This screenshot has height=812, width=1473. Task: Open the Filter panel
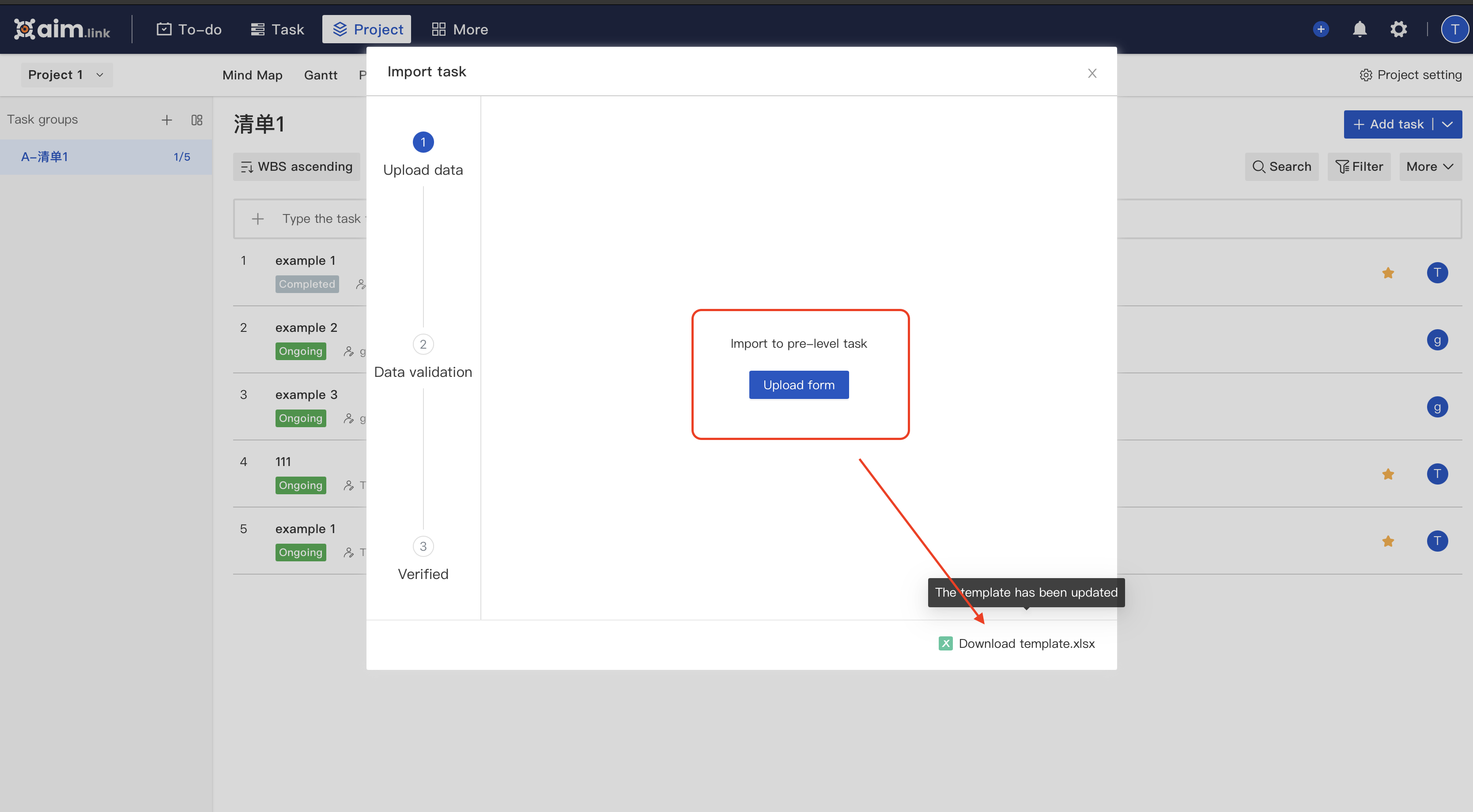(1359, 166)
